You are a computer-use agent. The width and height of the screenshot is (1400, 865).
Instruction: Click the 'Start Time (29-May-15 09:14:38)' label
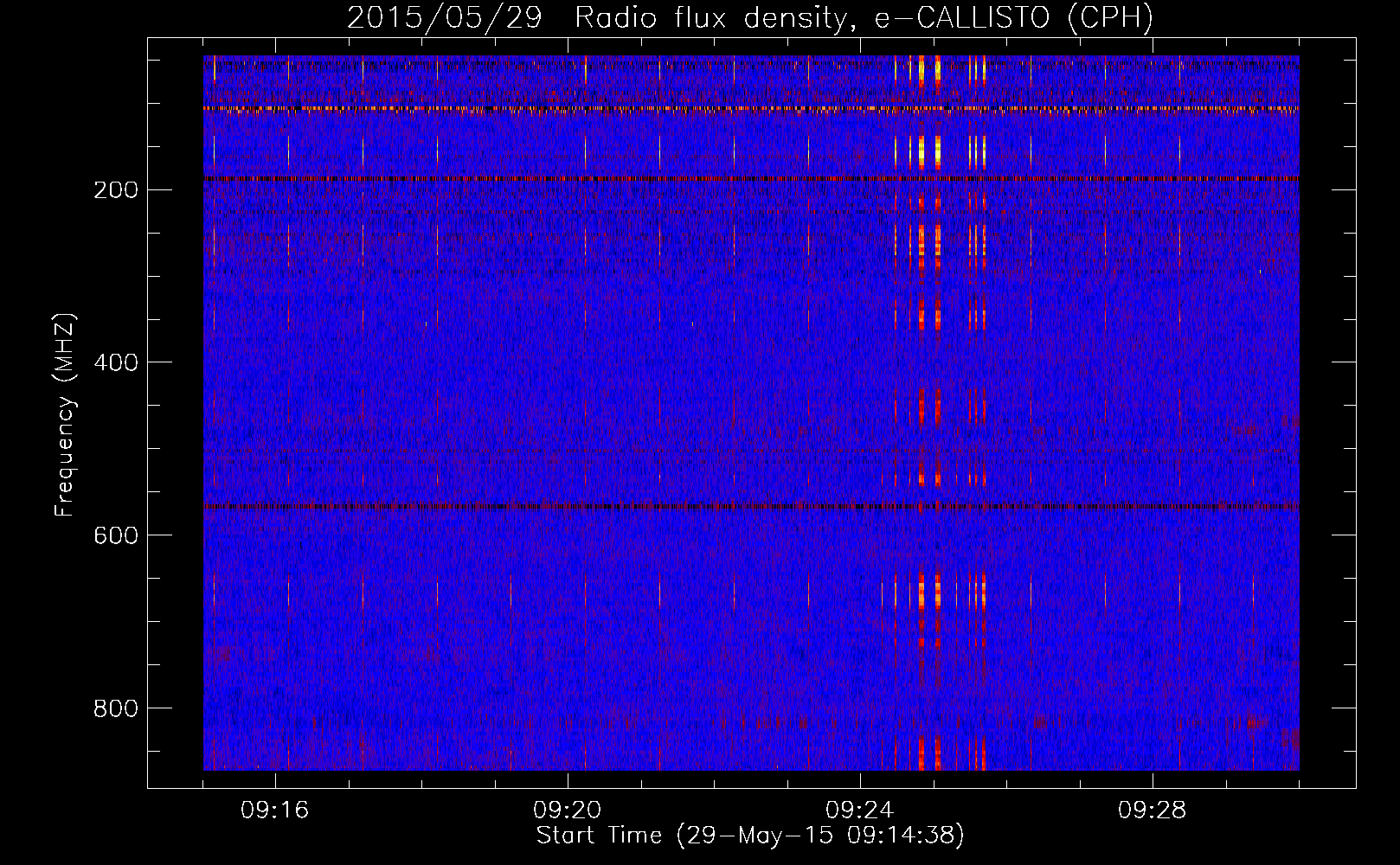[x=750, y=836]
